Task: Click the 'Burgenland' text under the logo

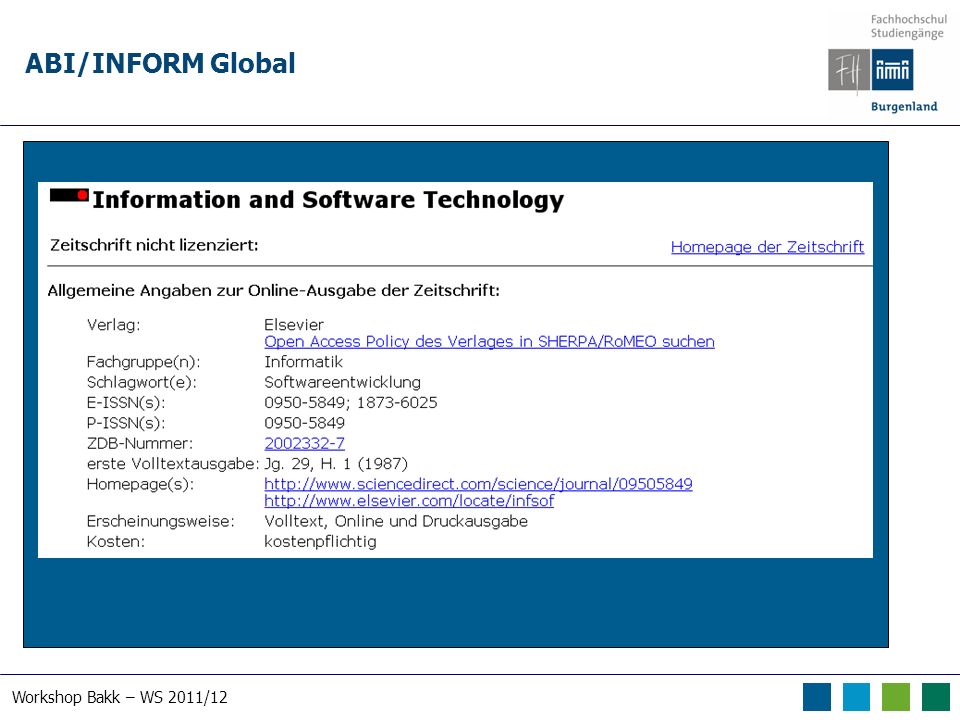Action: [x=904, y=107]
